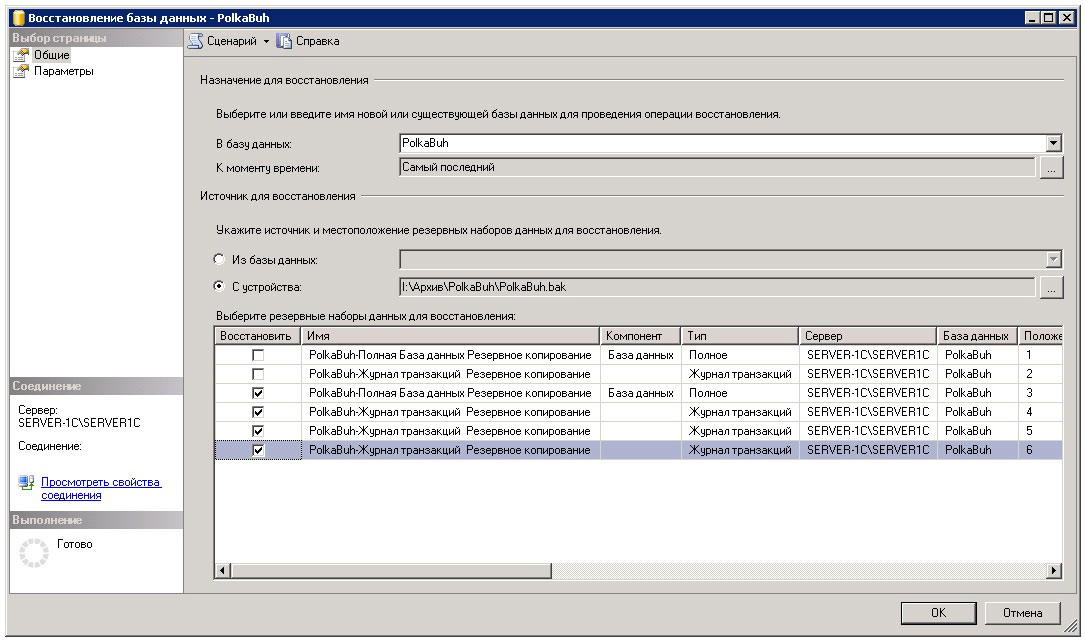Click the Сценарий script icon in toolbar
This screenshot has height=642, width=1085.
click(196, 41)
